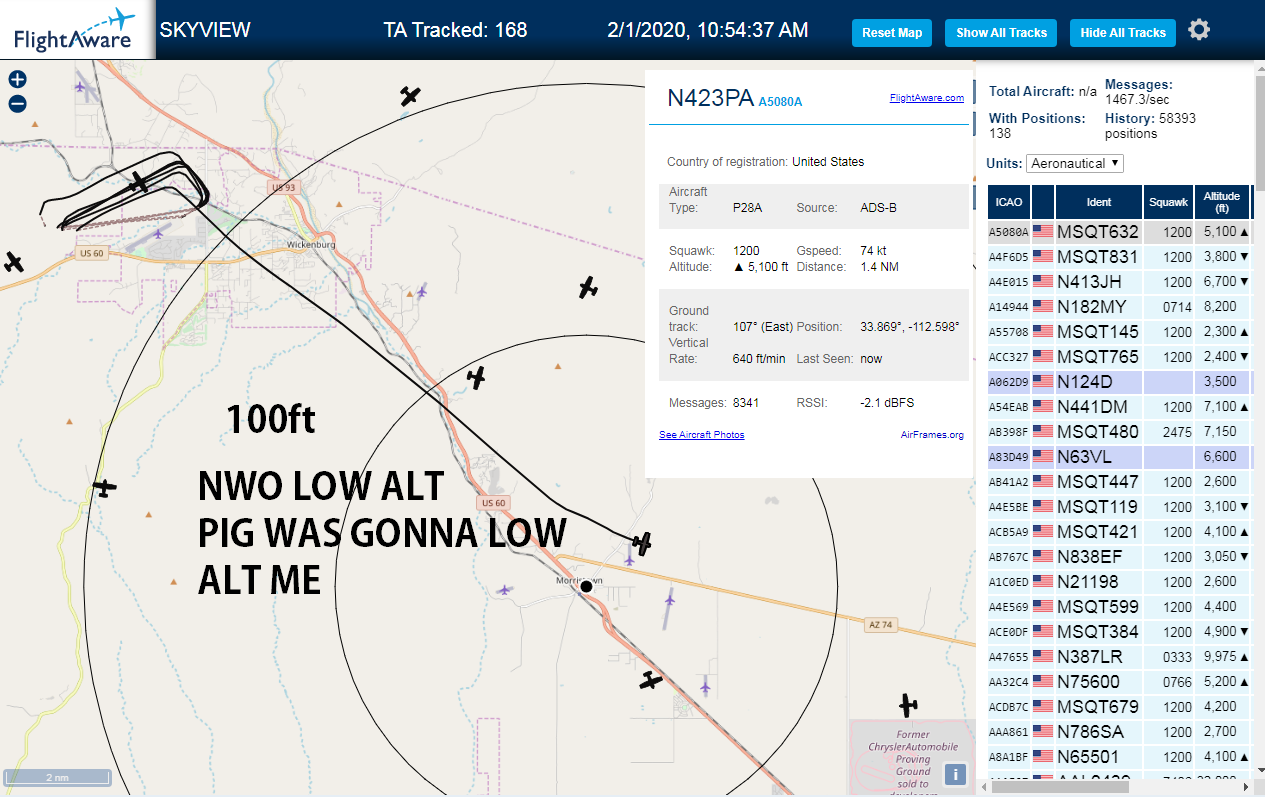Select the MSQT145 aircraft row
Image resolution: width=1265 pixels, height=797 pixels.
(x=1119, y=332)
